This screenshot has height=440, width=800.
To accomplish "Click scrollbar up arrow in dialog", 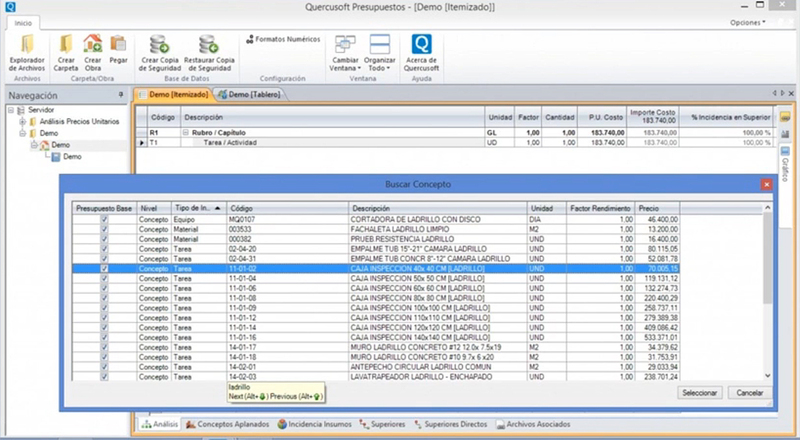I will [767, 208].
